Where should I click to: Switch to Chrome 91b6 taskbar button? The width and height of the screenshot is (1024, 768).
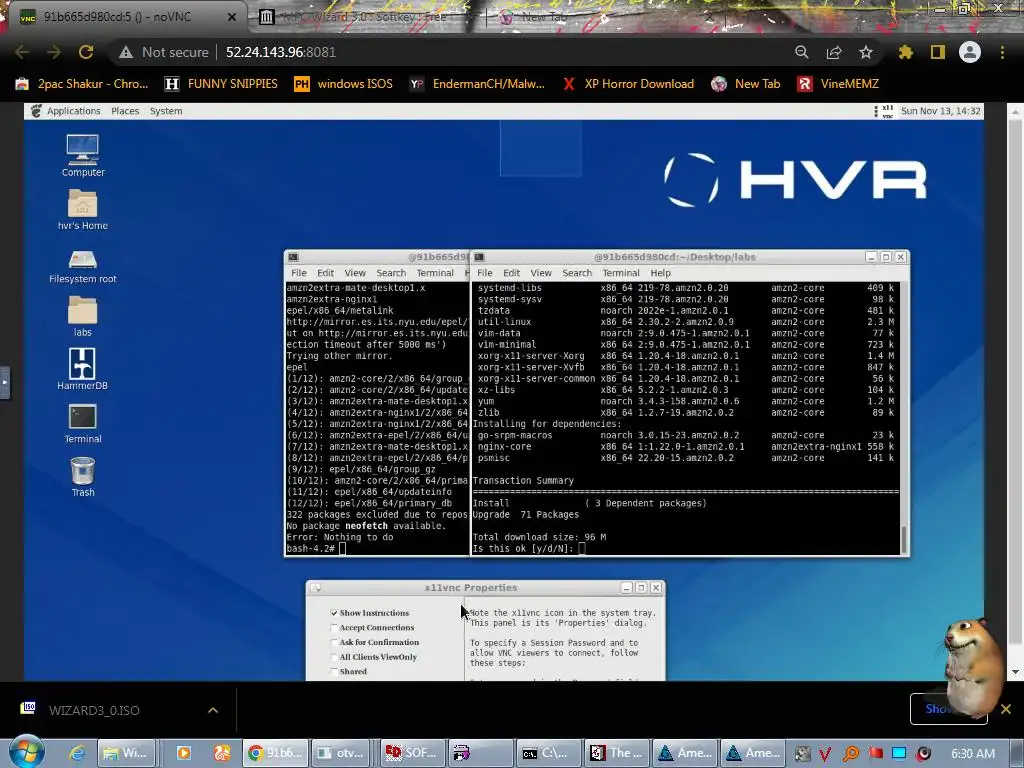275,753
